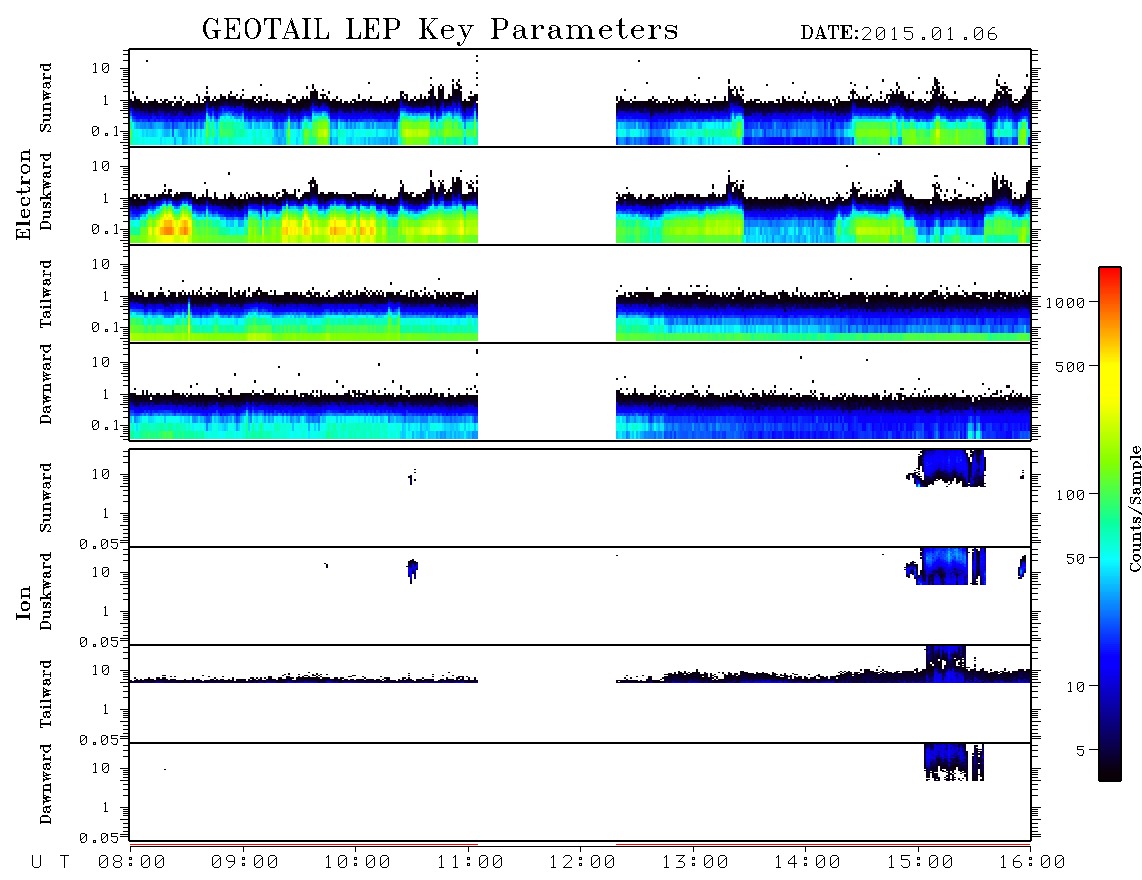This screenshot has height=880, width=1142.
Task: Click the Ion Duskward burst near 10:30
Action: coord(412,570)
